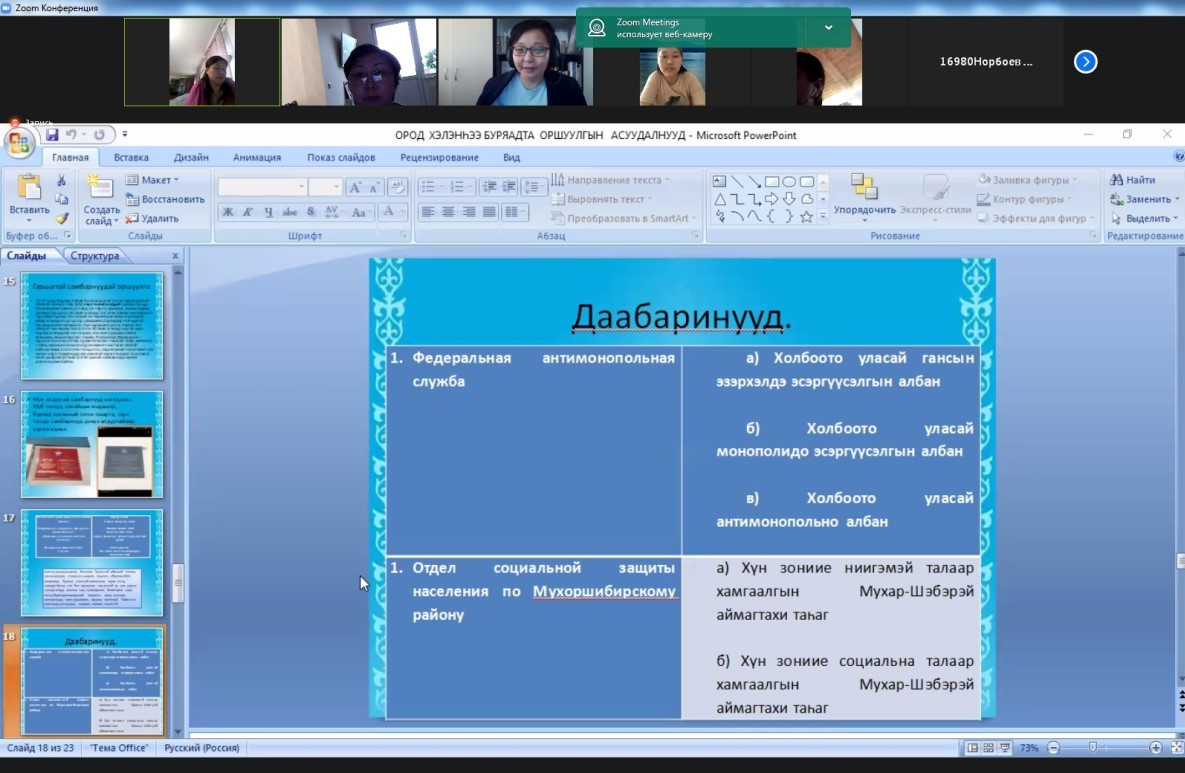Select the Format Painter brush icon
The height and width of the screenshot is (773, 1185).
[61, 218]
